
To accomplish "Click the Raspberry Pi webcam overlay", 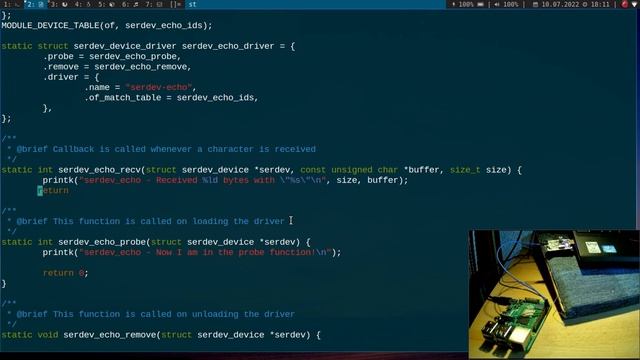I will tap(554, 294).
